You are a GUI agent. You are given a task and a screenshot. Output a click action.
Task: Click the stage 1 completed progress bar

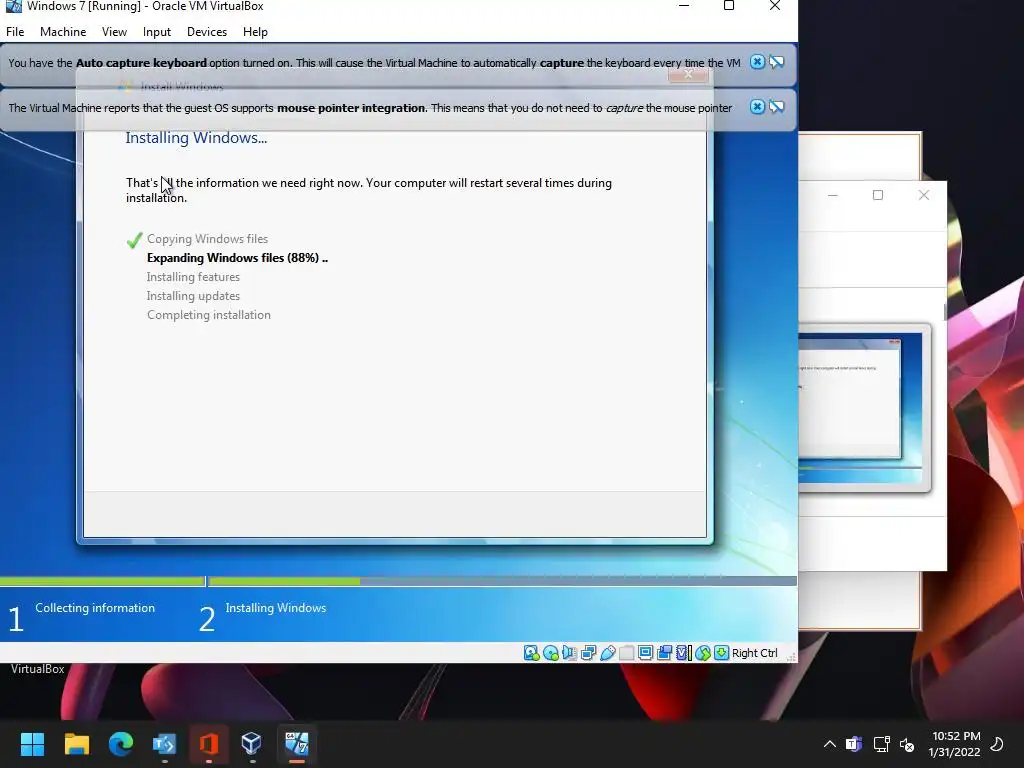(x=103, y=581)
